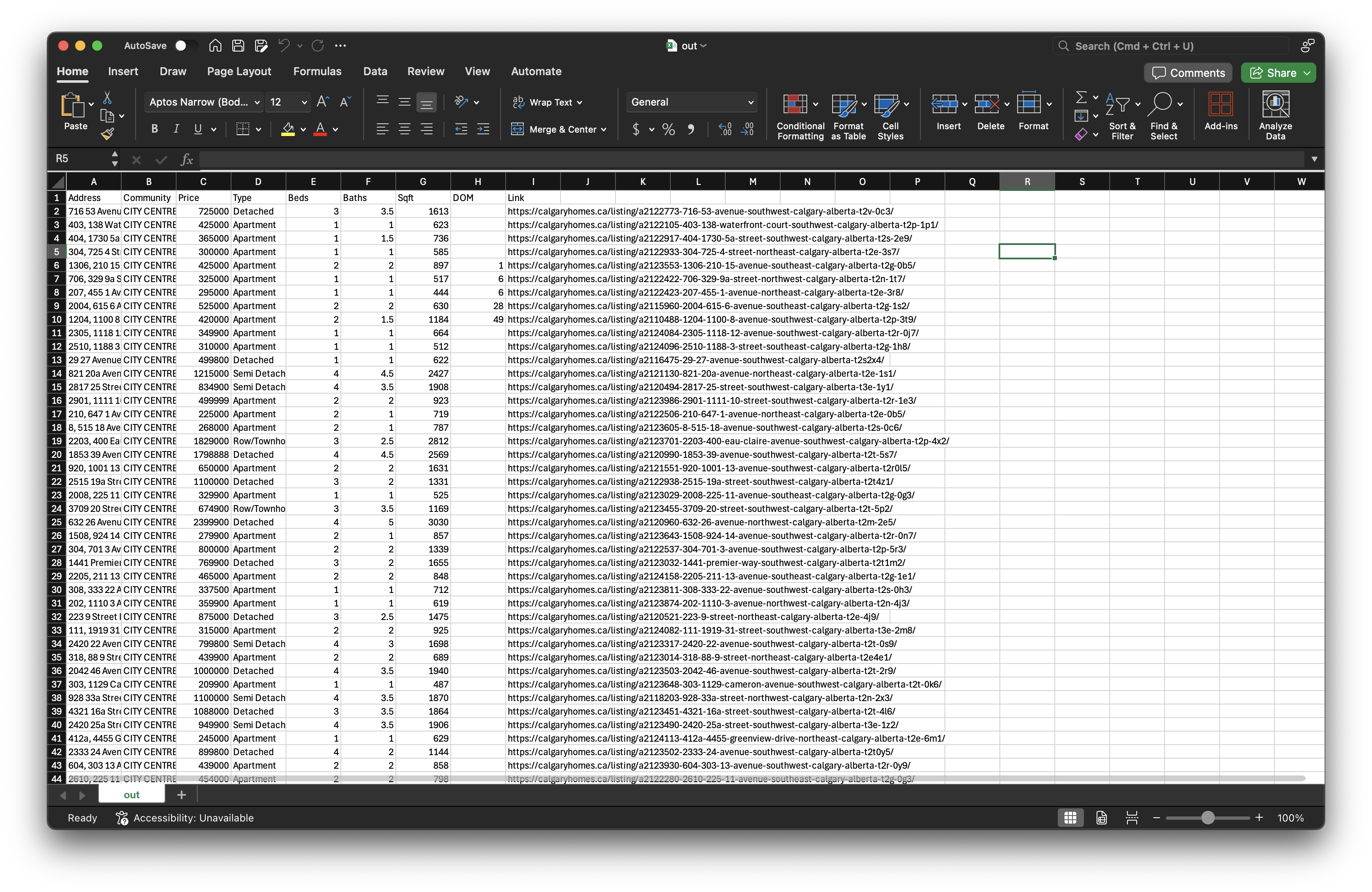This screenshot has width=1372, height=892.
Task: Increase font size with large A icon
Action: coord(323,102)
